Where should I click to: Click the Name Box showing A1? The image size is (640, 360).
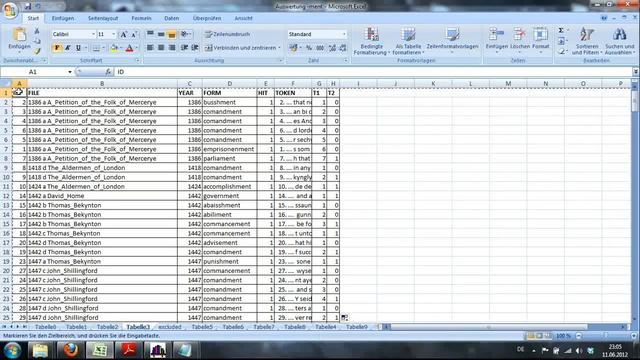click(36, 72)
